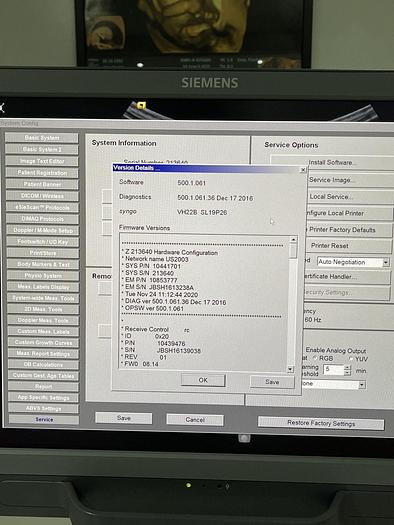Viewport: 394px width, 525px height.
Task: Open 2D Meas. Tools page
Action: click(43, 309)
